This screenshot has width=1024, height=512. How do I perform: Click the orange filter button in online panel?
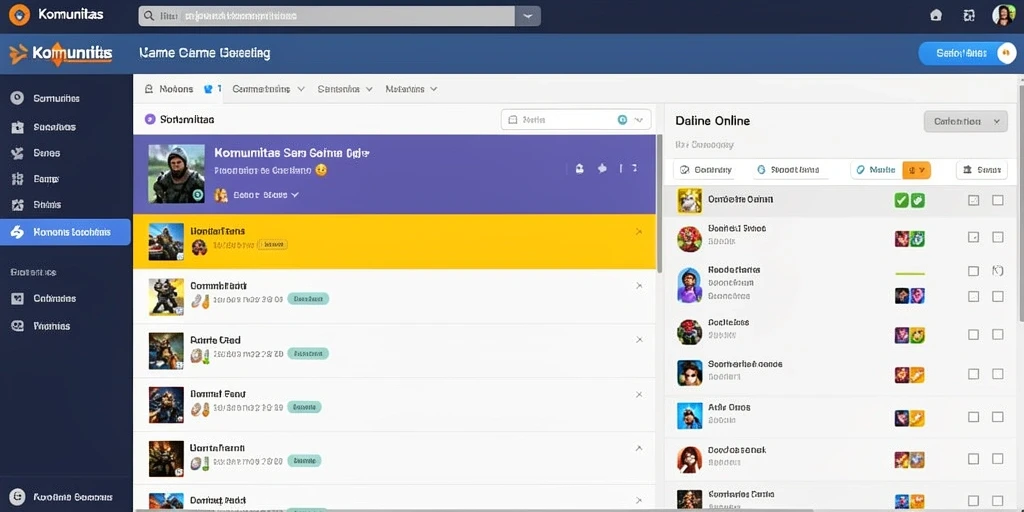[916, 170]
